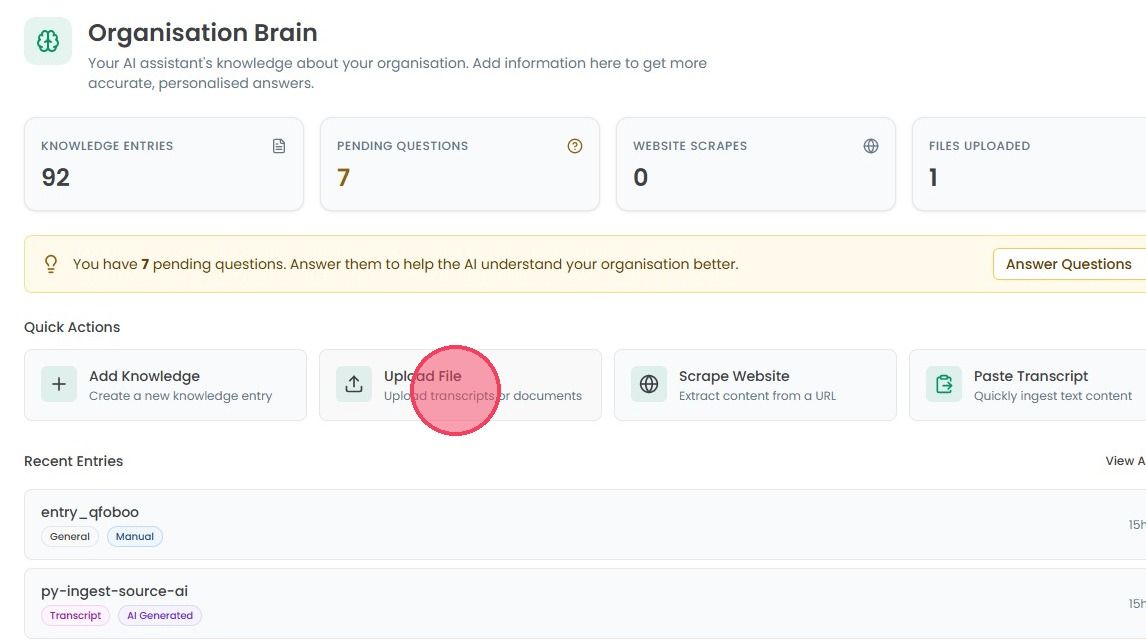Click the globe icon in Website Scrapes card
This screenshot has height=641, width=1146.
coord(870,146)
